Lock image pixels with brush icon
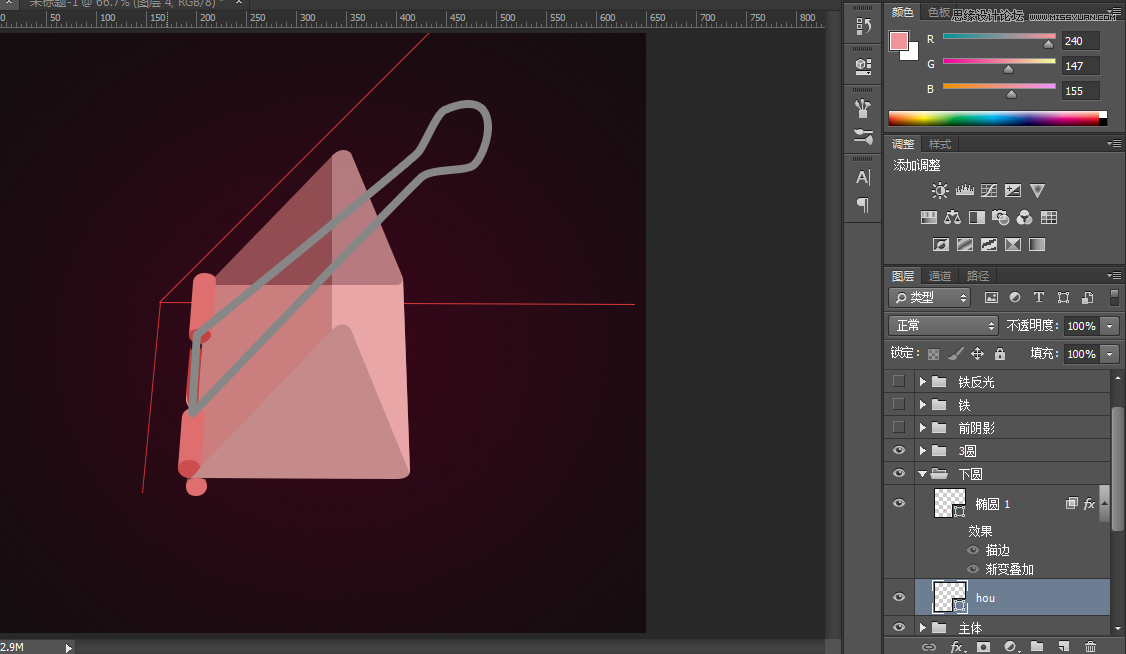Screen dimensions: 1126x654 955,354
